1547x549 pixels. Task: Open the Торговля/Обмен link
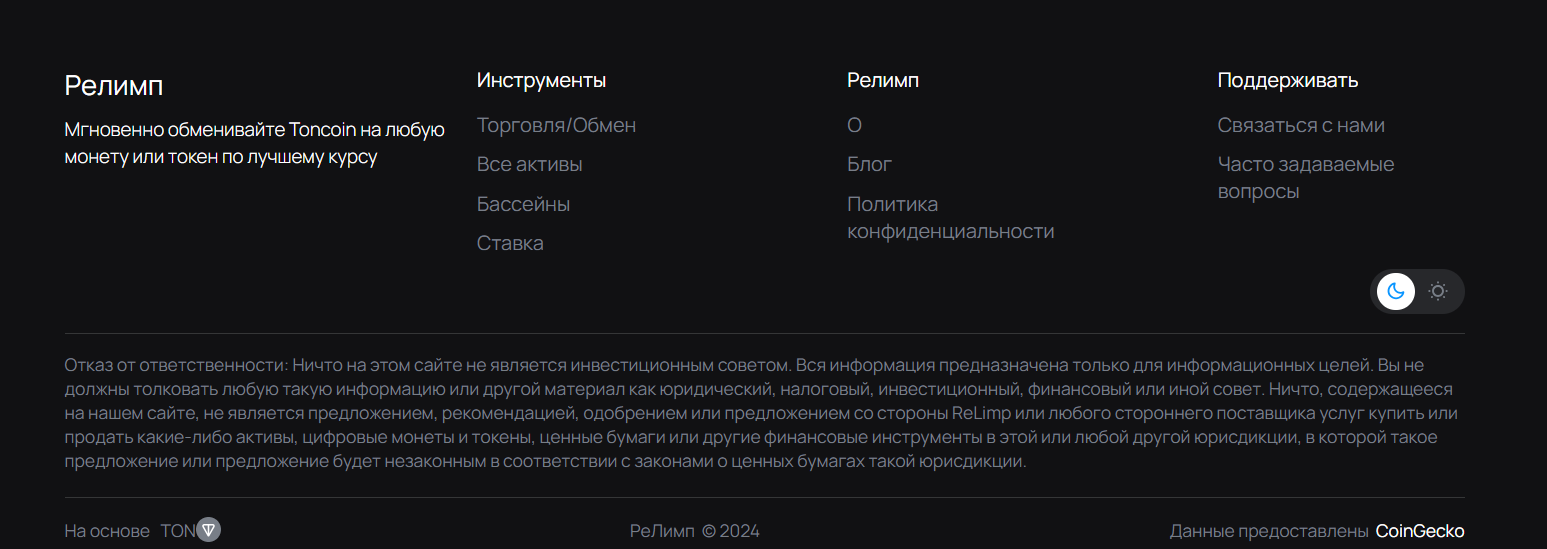point(556,125)
